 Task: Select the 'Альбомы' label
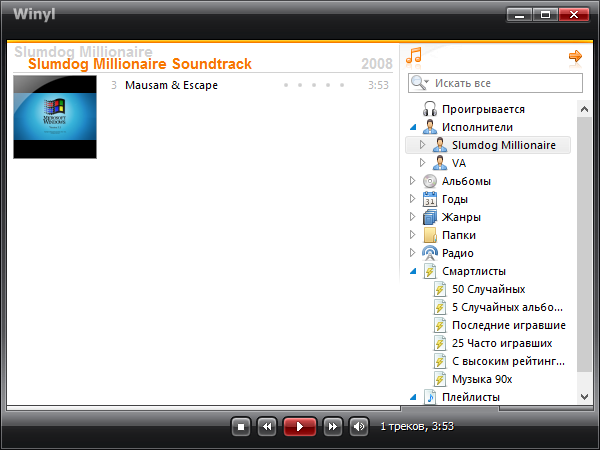(x=466, y=181)
